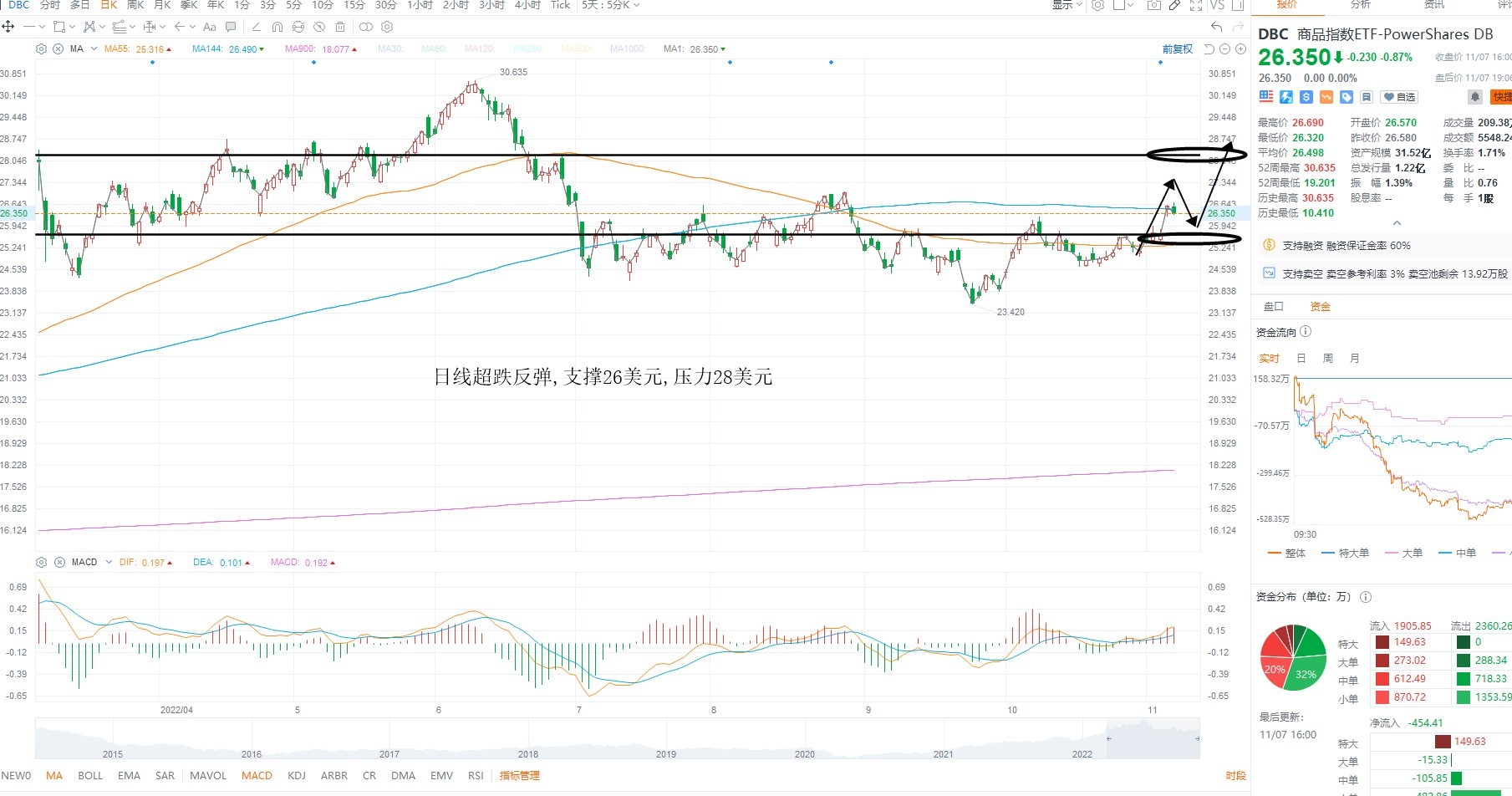Select the crosshair move cursor tool
The image size is (1512, 796).
(x=8, y=27)
